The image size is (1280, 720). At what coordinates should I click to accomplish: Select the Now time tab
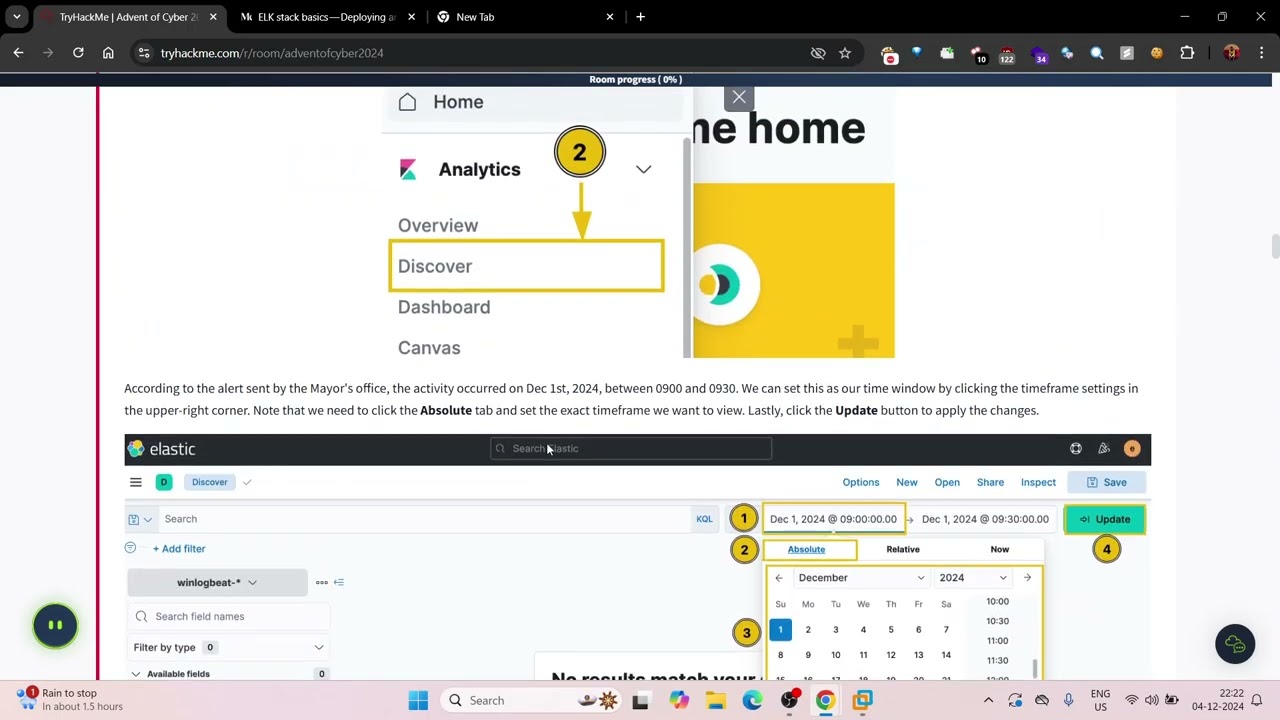tap(1000, 549)
